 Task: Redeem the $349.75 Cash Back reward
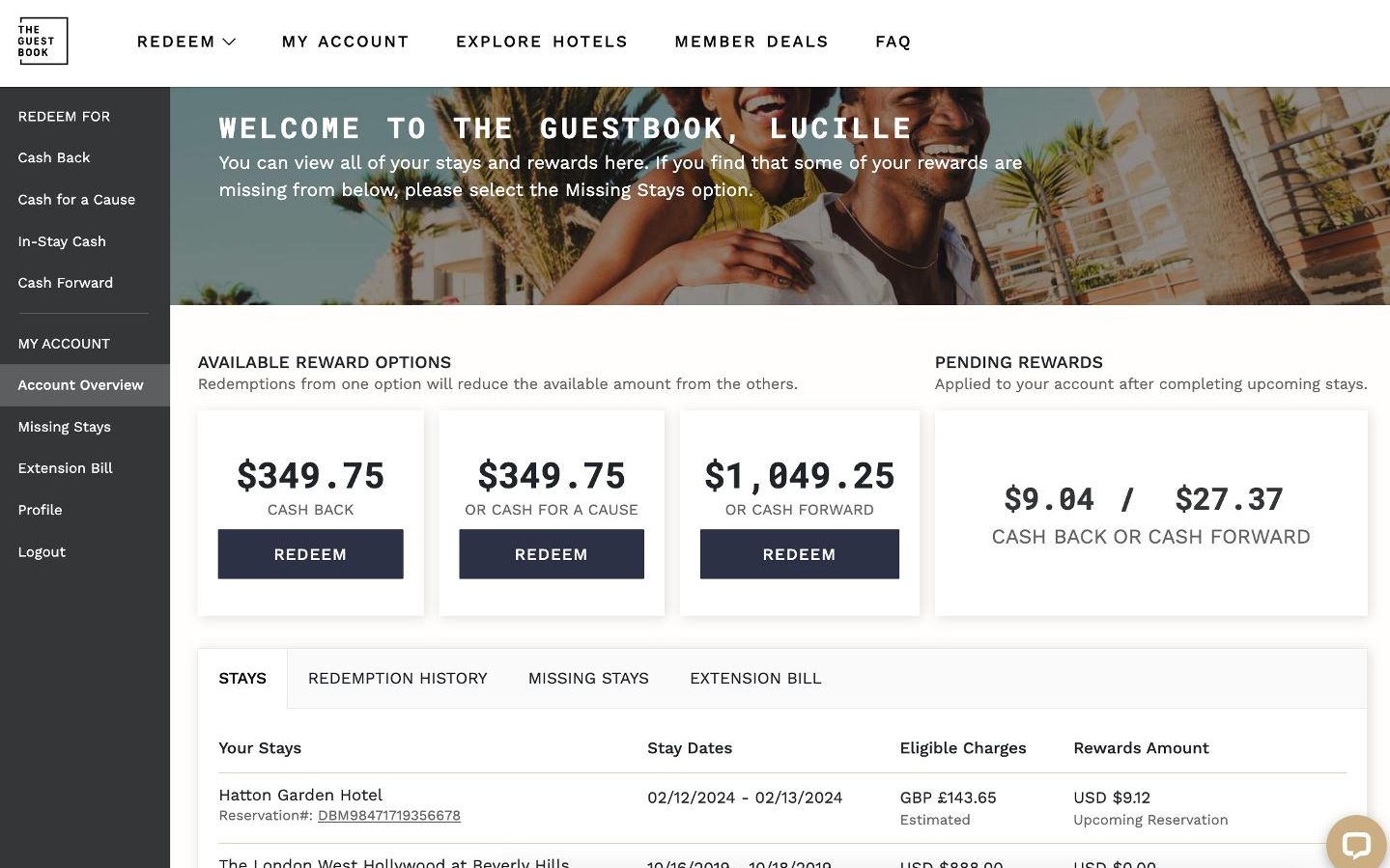tap(310, 554)
